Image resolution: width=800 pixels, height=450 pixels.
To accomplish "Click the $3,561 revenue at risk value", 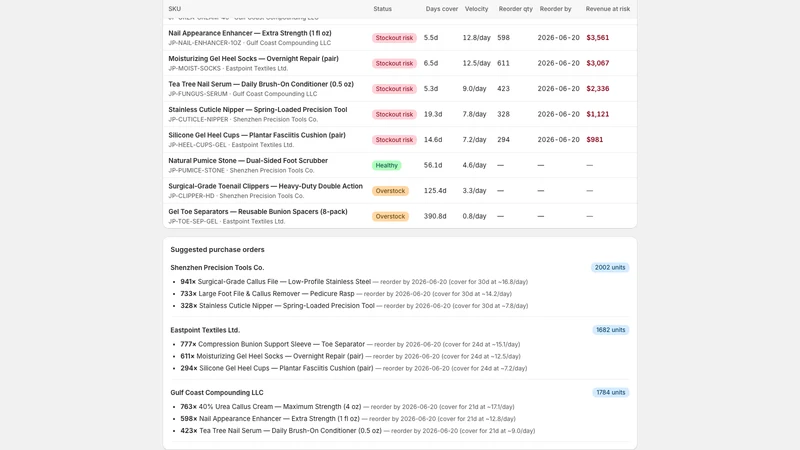I will (597, 38).
